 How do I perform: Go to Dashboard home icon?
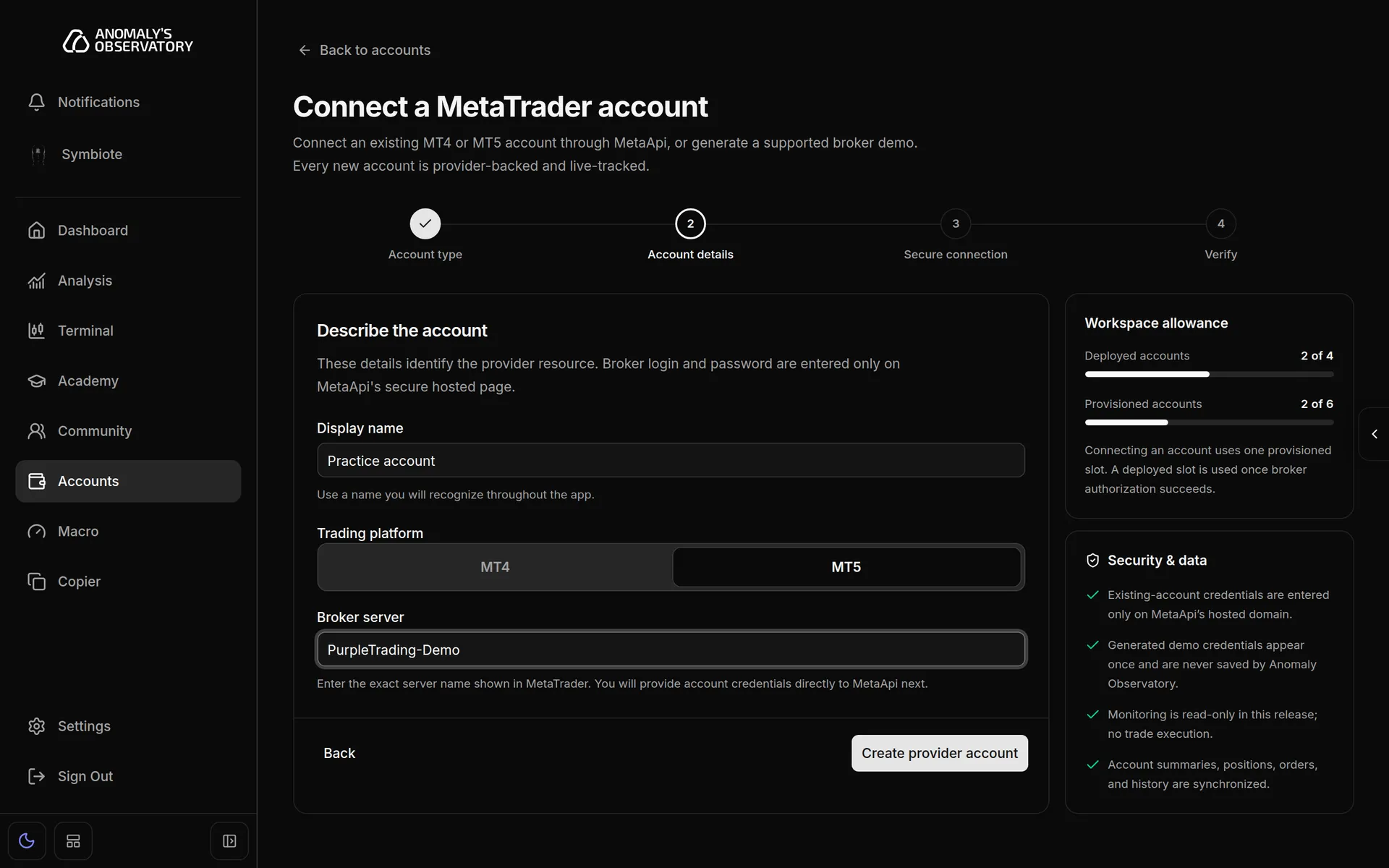coord(37,230)
